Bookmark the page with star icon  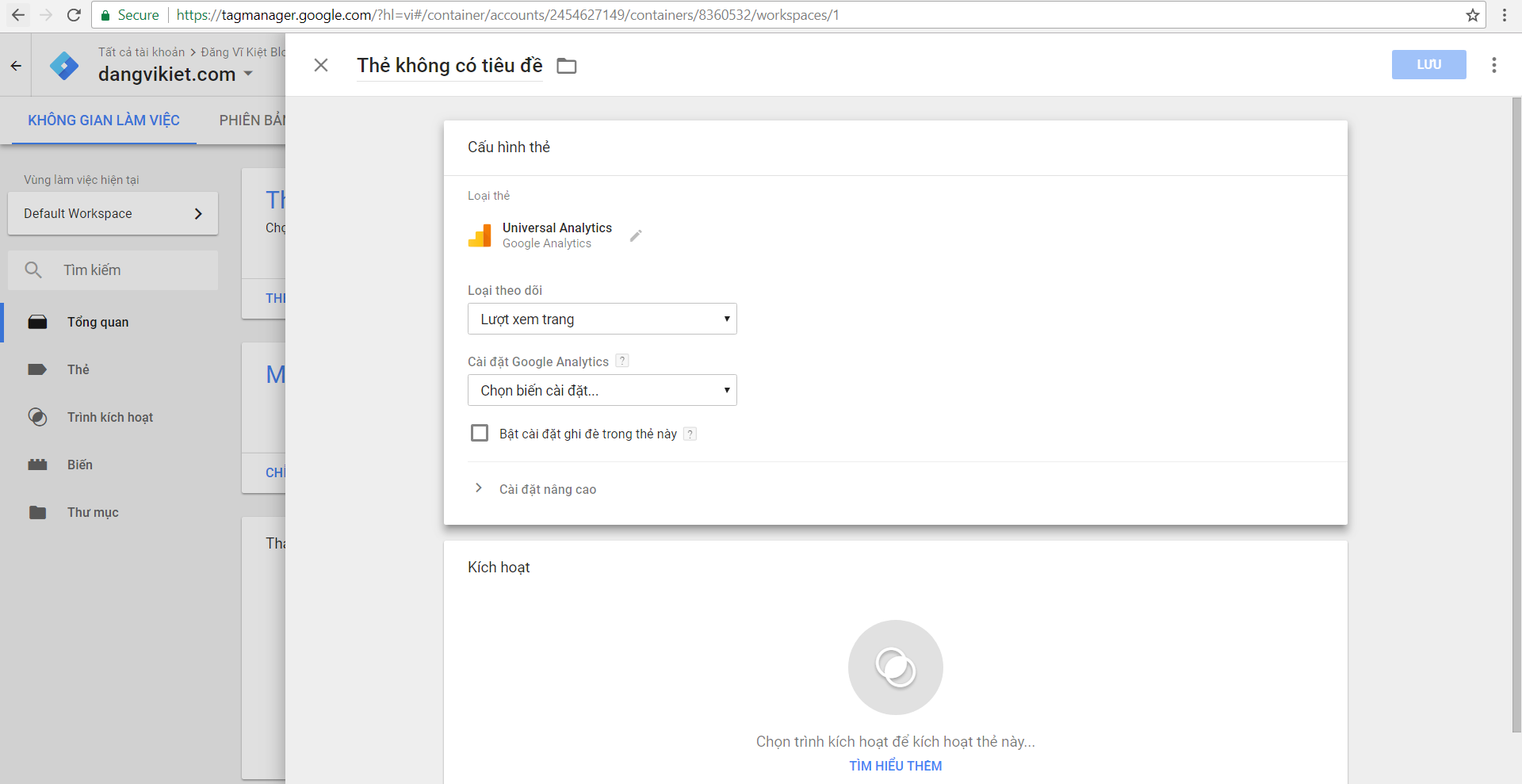click(x=1473, y=15)
